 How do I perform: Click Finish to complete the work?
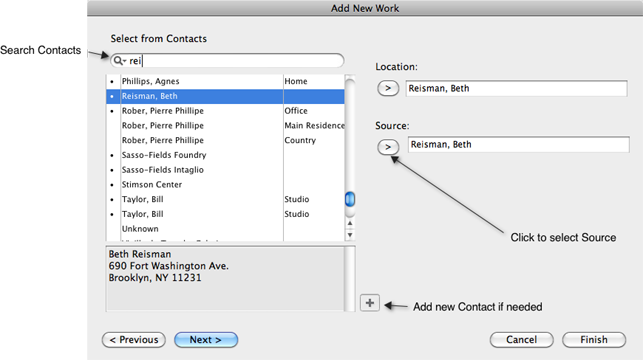point(594,339)
